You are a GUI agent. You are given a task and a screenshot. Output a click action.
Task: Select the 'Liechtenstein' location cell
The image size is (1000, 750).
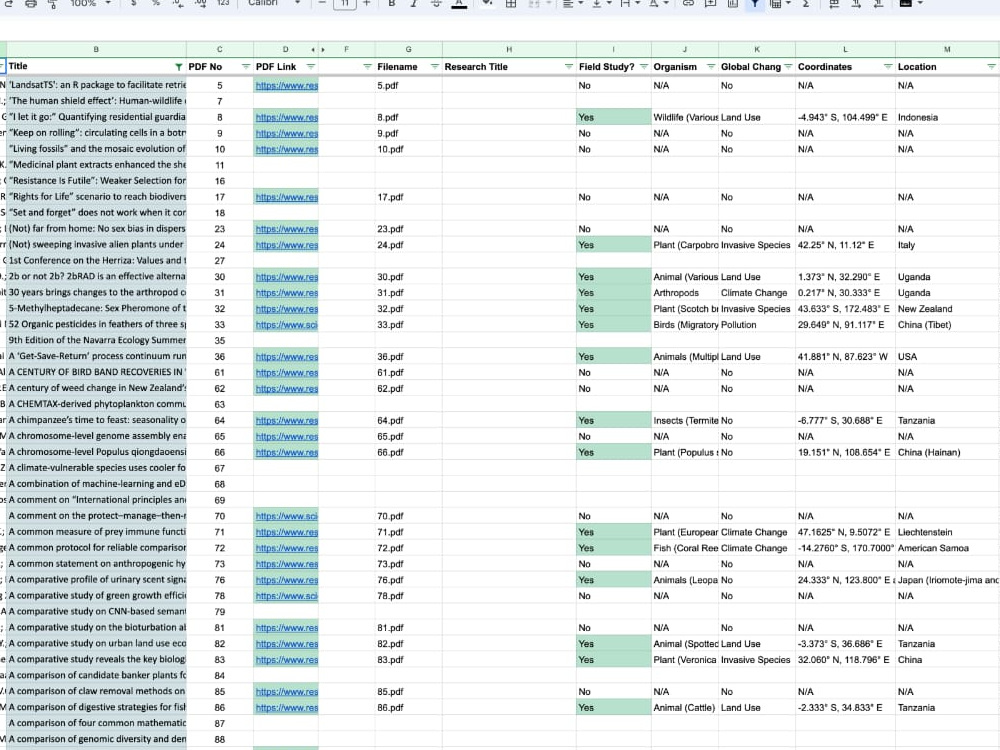947,532
